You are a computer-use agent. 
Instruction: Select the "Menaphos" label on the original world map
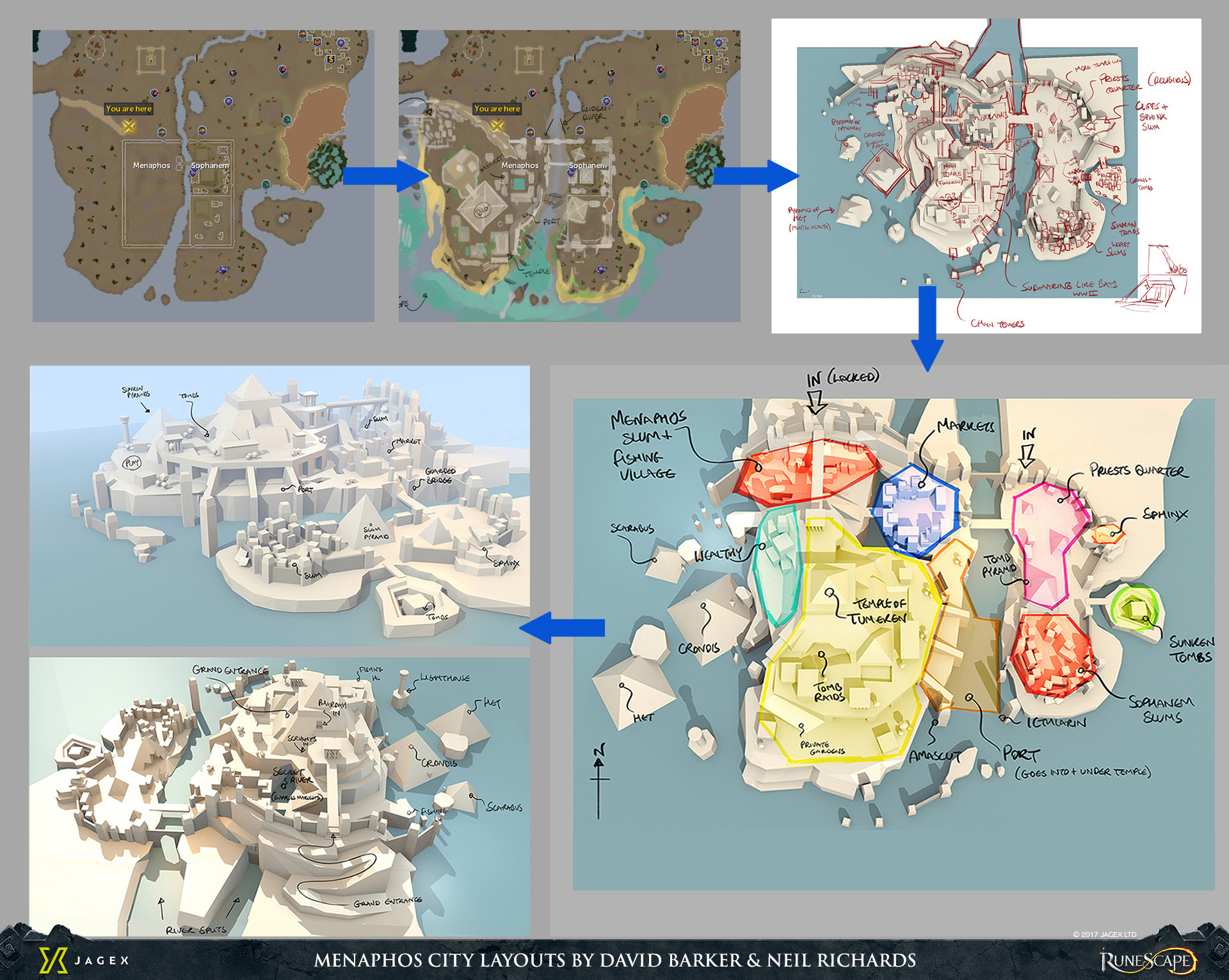pos(152,165)
